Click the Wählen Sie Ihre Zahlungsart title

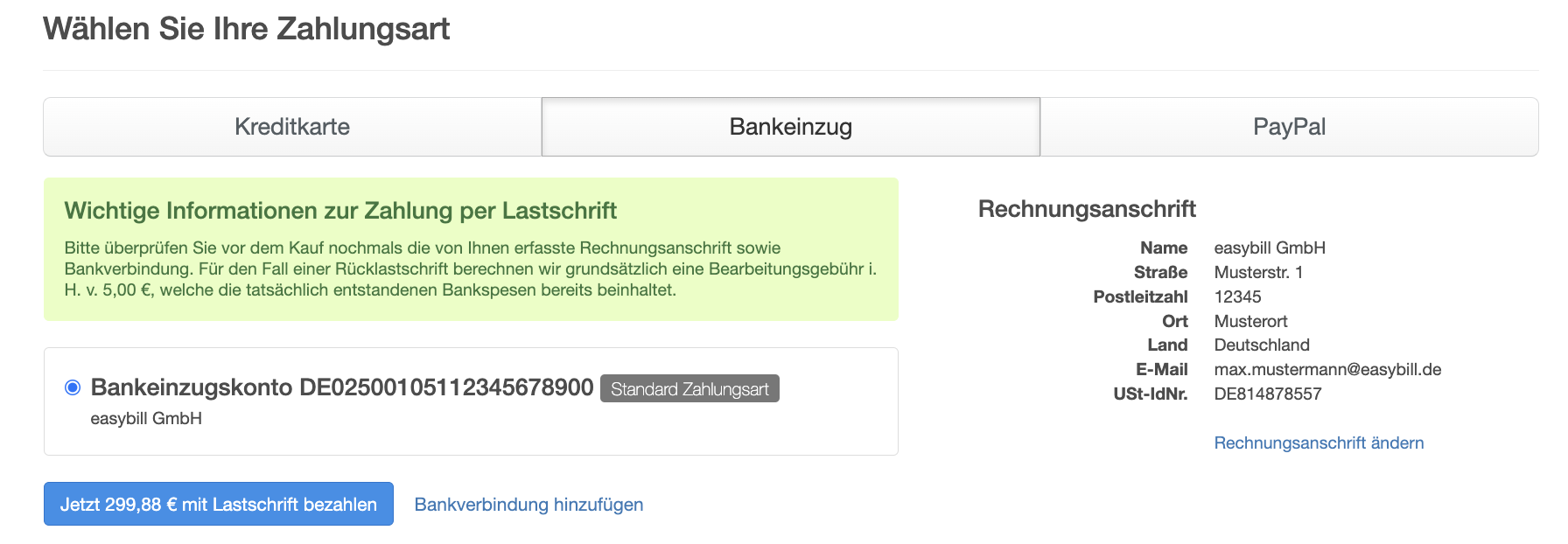(246, 29)
